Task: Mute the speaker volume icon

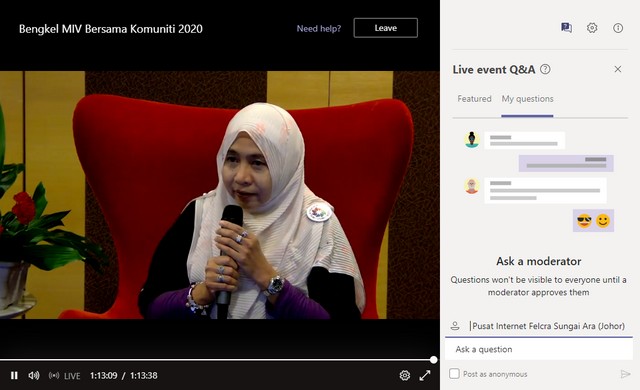Action: [x=34, y=375]
